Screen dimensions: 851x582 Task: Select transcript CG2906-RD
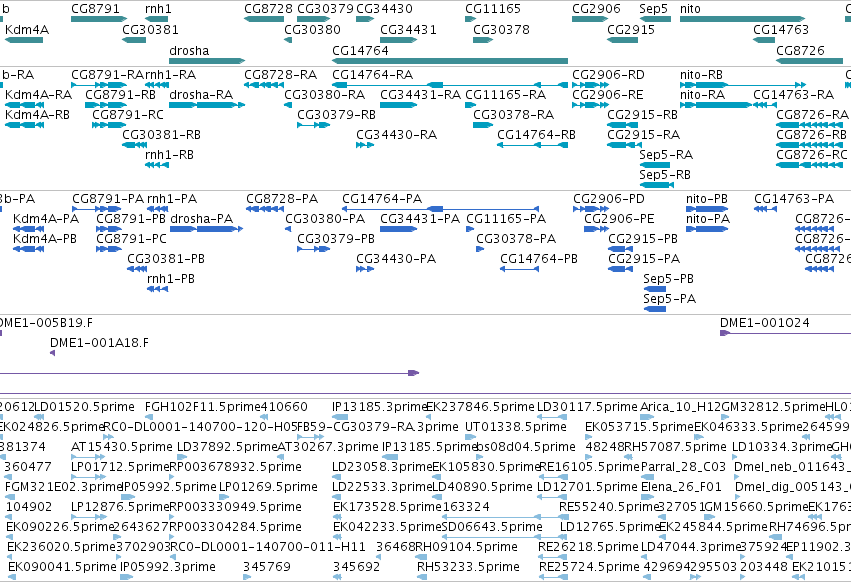tap(590, 85)
